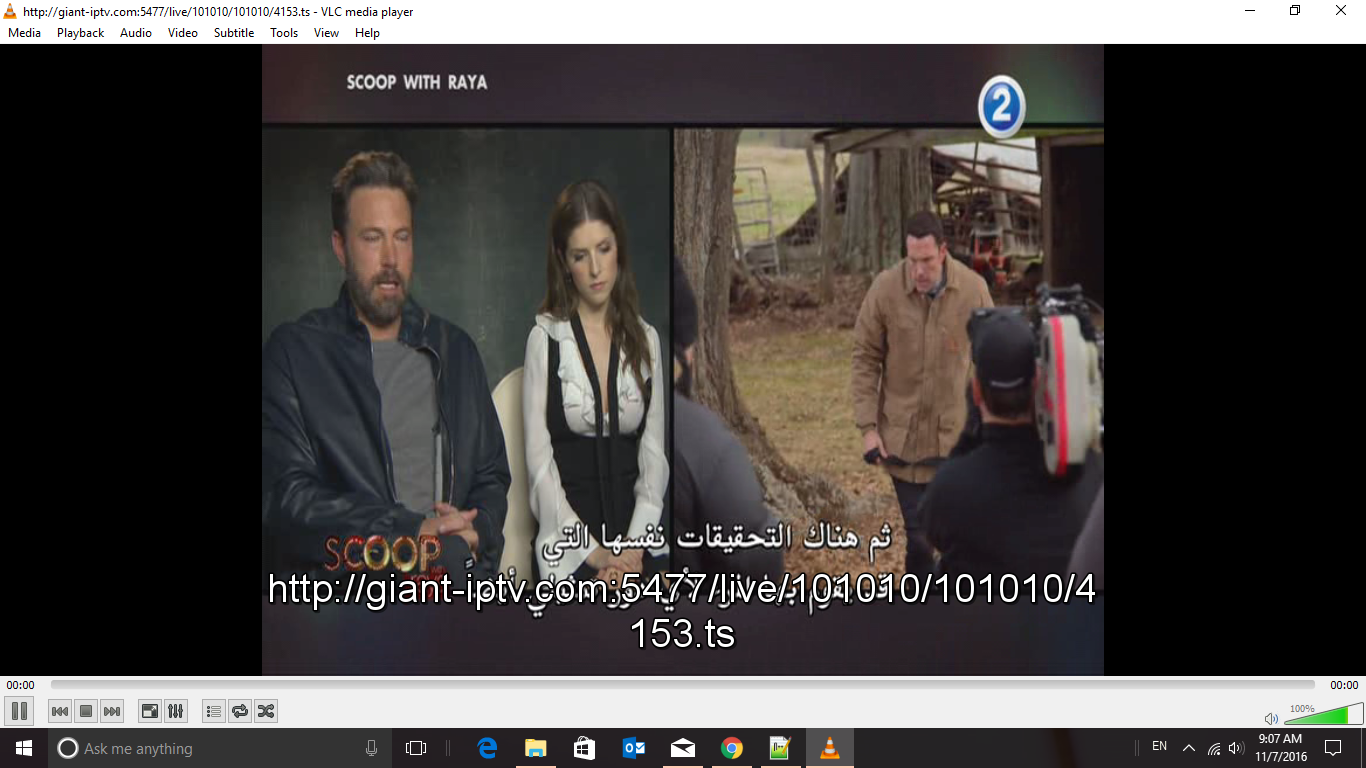The height and width of the screenshot is (768, 1366).
Task: Launch Microsoft Edge from taskbar
Action: [x=487, y=748]
